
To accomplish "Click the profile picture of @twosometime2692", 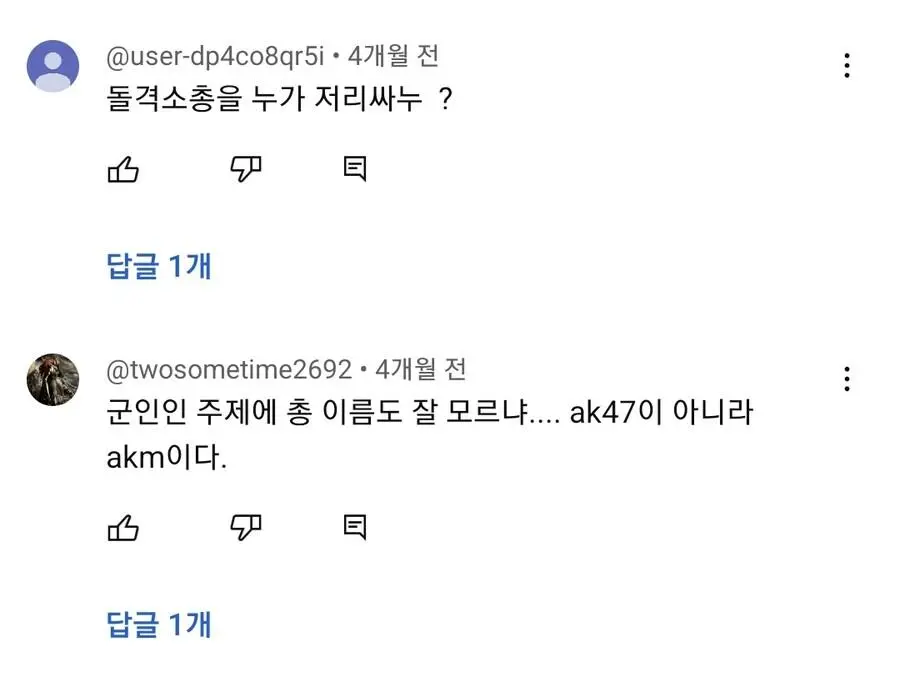I will [x=52, y=379].
